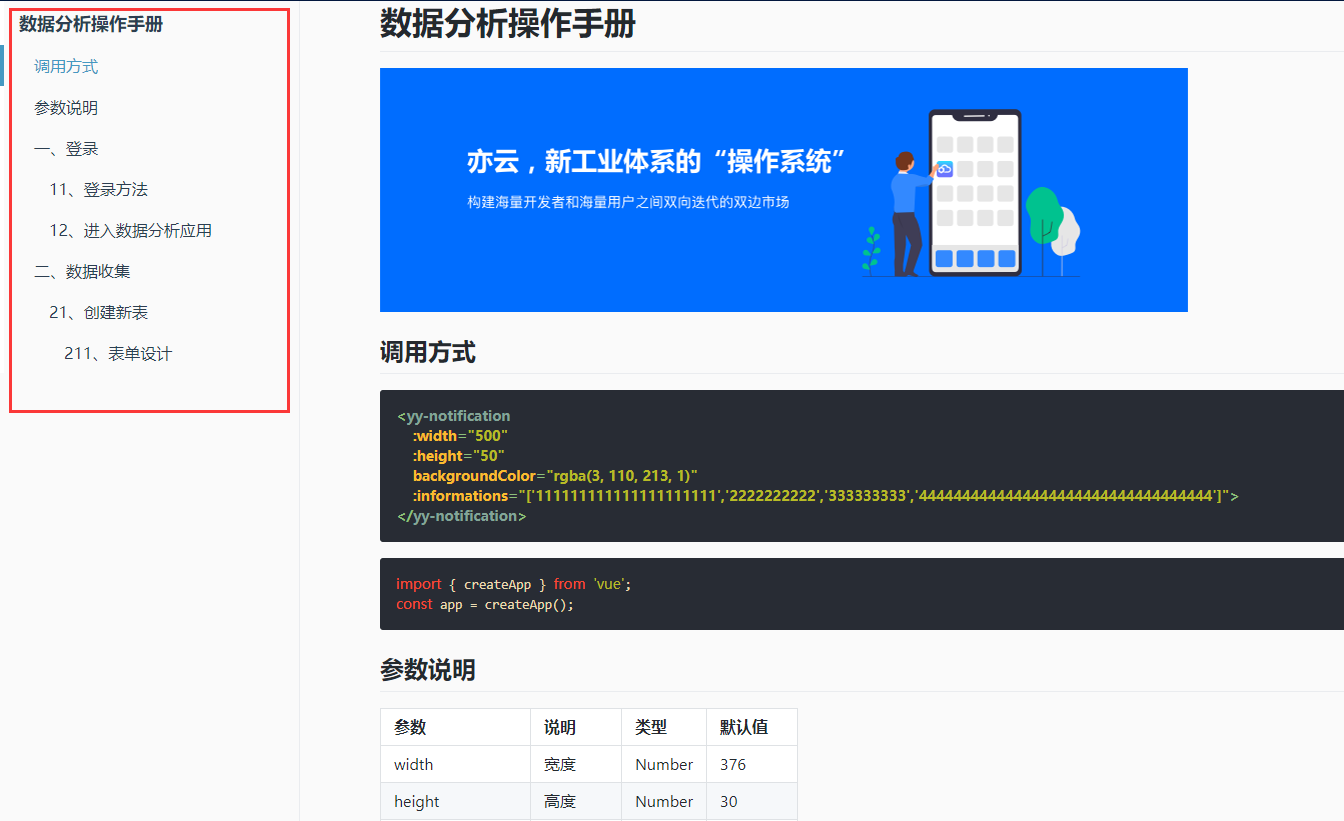Click the main page heading 数据分析操作手册
The width and height of the screenshot is (1344, 821).
pyautogui.click(x=508, y=23)
